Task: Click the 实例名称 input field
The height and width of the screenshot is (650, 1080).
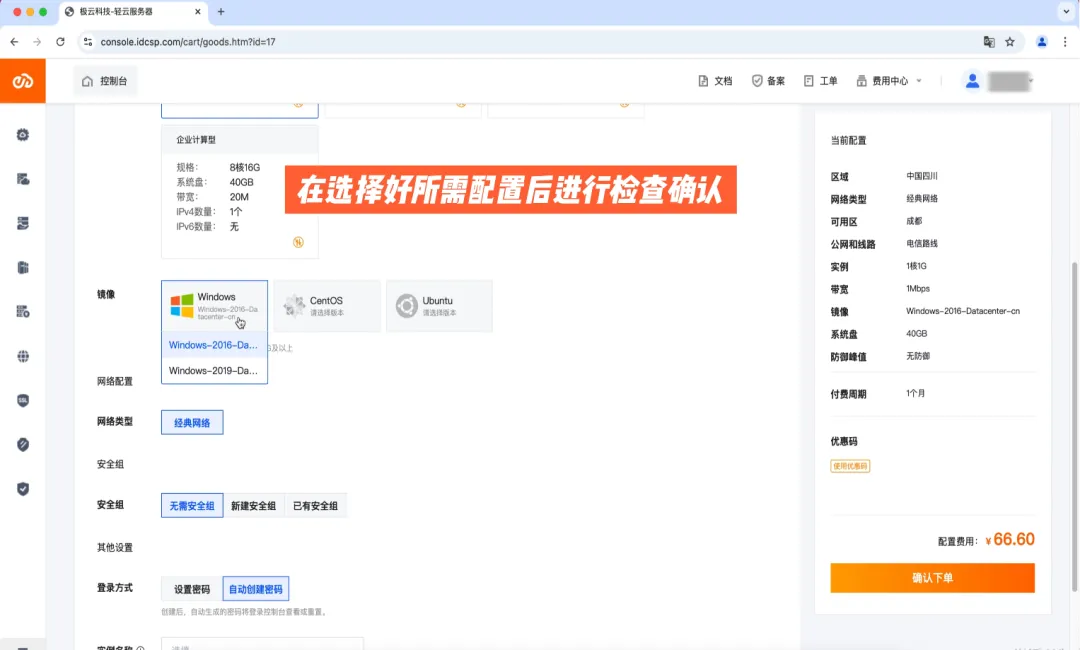Action: coord(262,644)
